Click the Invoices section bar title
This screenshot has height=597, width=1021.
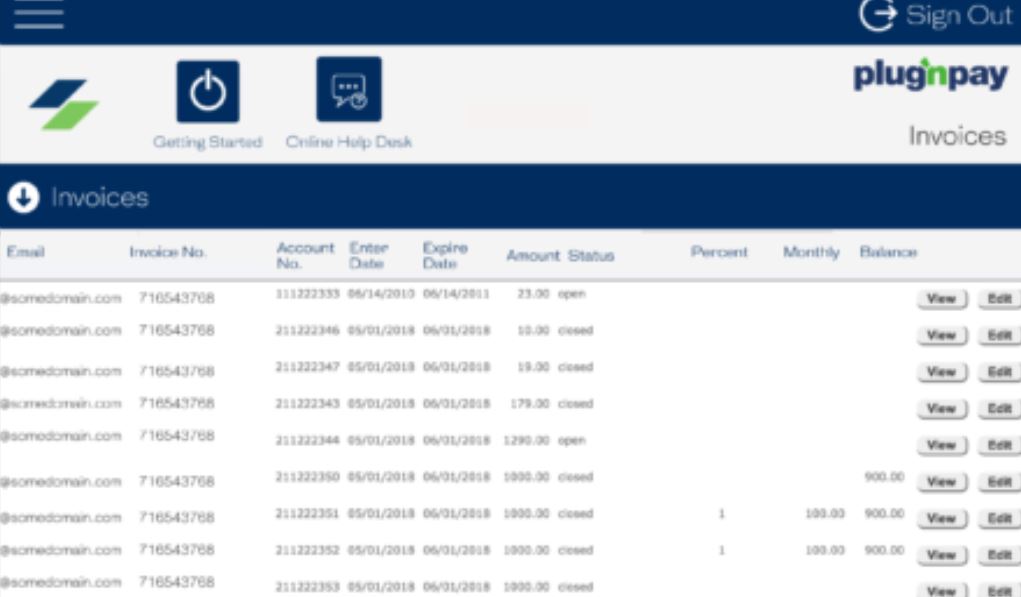[100, 197]
